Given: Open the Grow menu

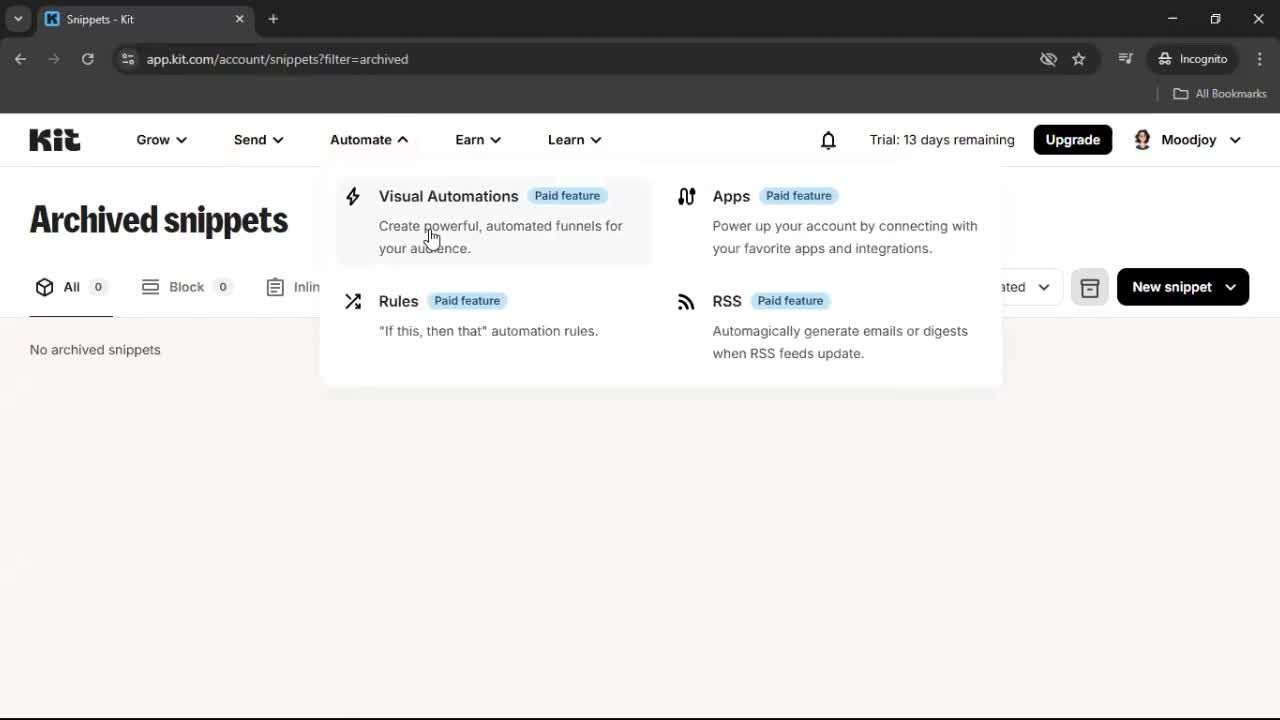Looking at the screenshot, I should coord(160,140).
